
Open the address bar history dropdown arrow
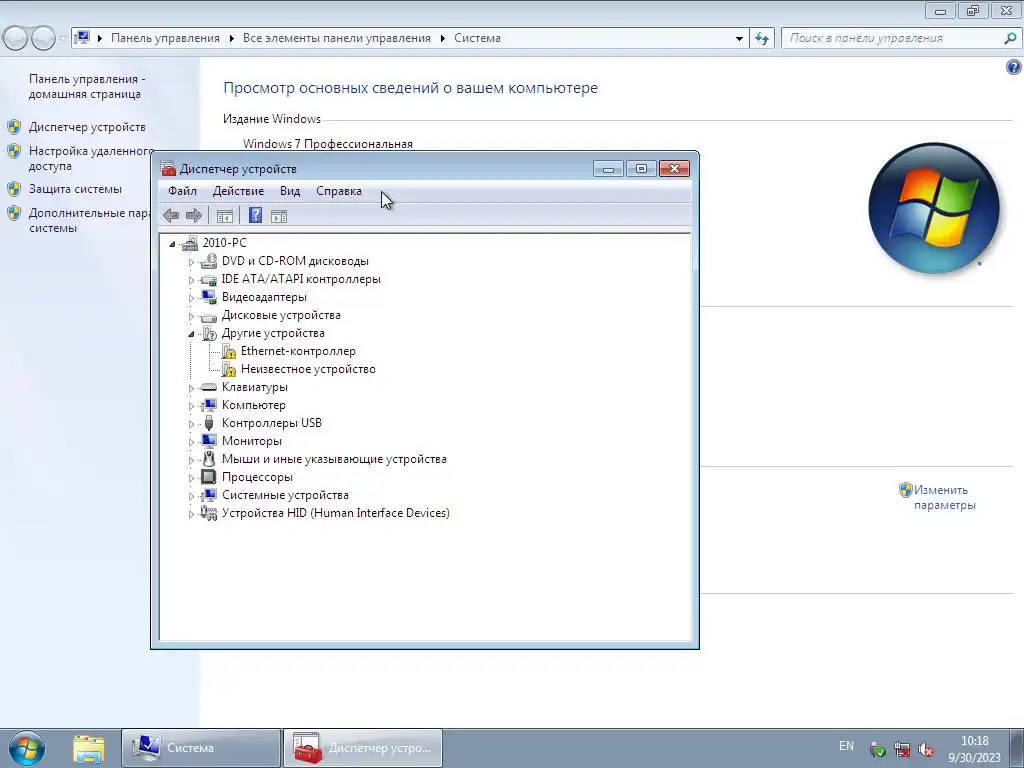point(739,39)
